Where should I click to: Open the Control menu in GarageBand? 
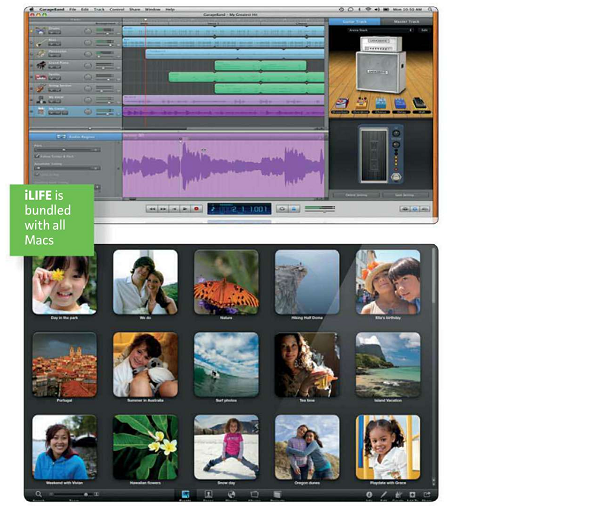(x=117, y=9)
